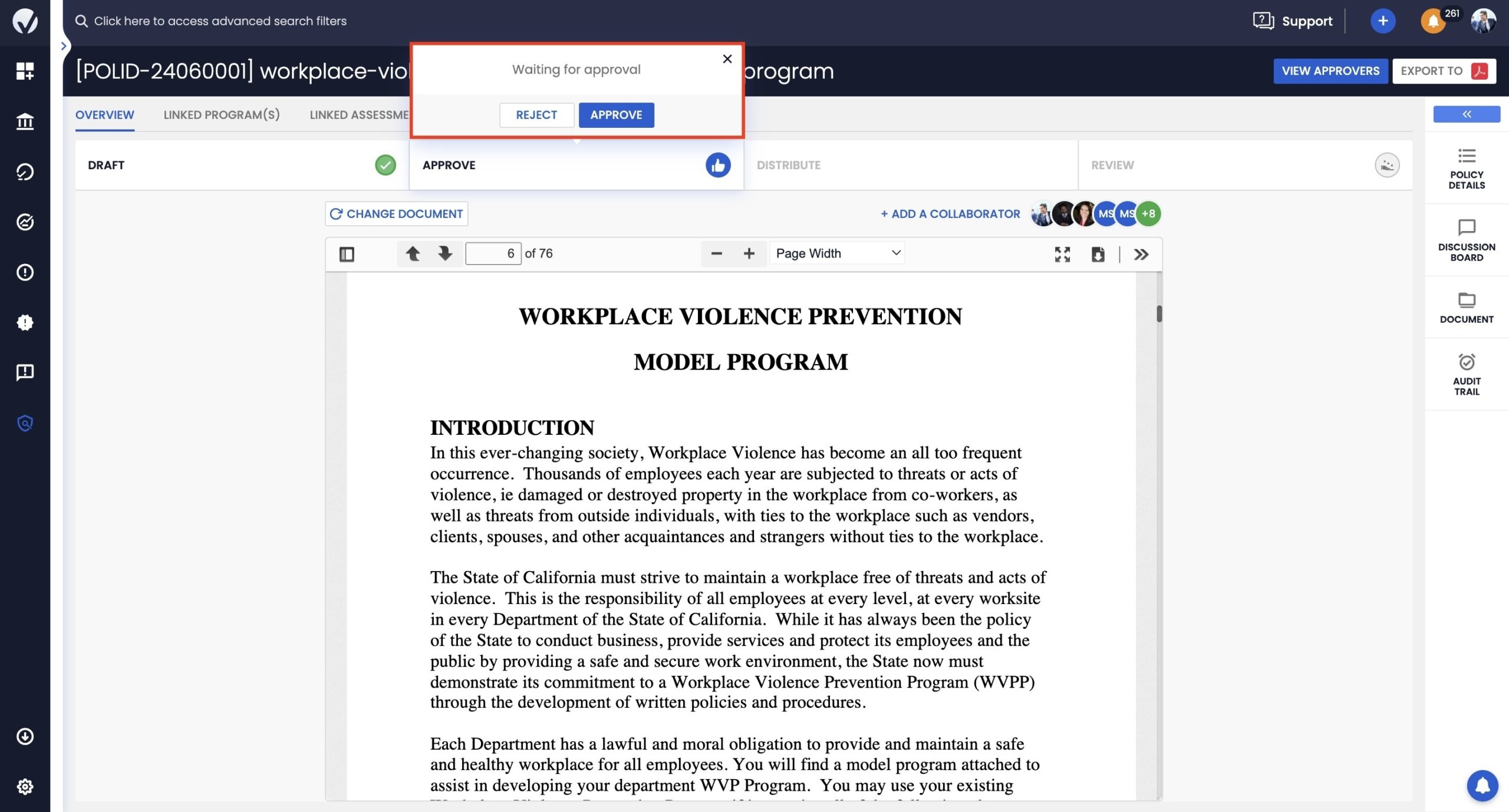Click Add a Collaborator link

tap(950, 214)
